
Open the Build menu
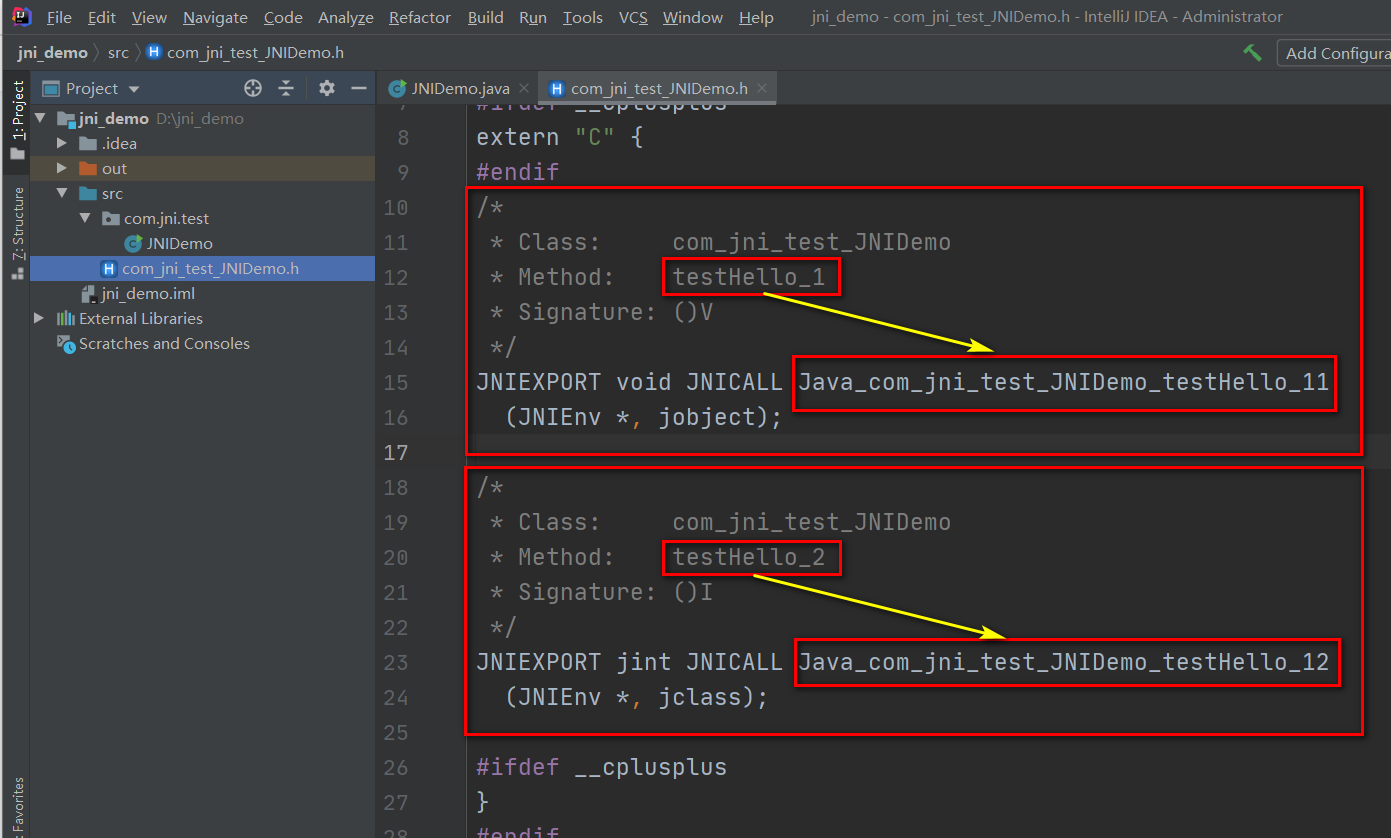click(486, 17)
